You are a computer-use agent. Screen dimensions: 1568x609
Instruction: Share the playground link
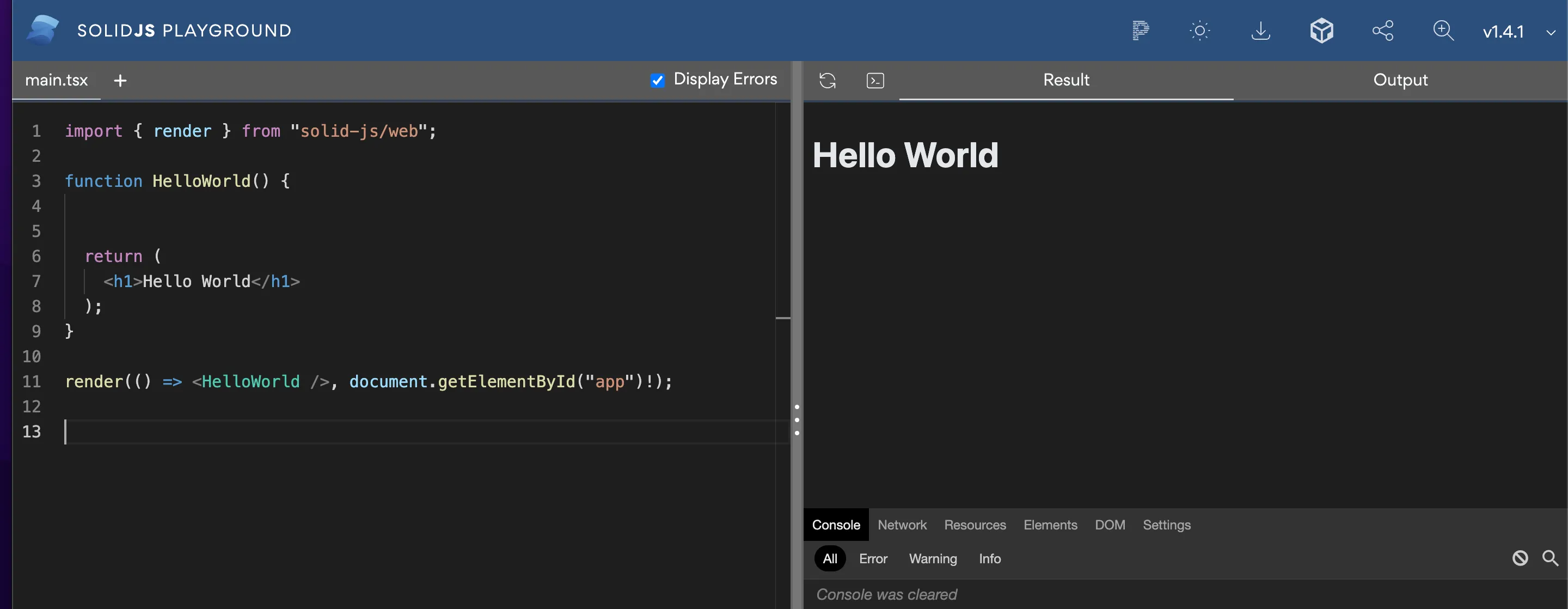pos(1383,31)
